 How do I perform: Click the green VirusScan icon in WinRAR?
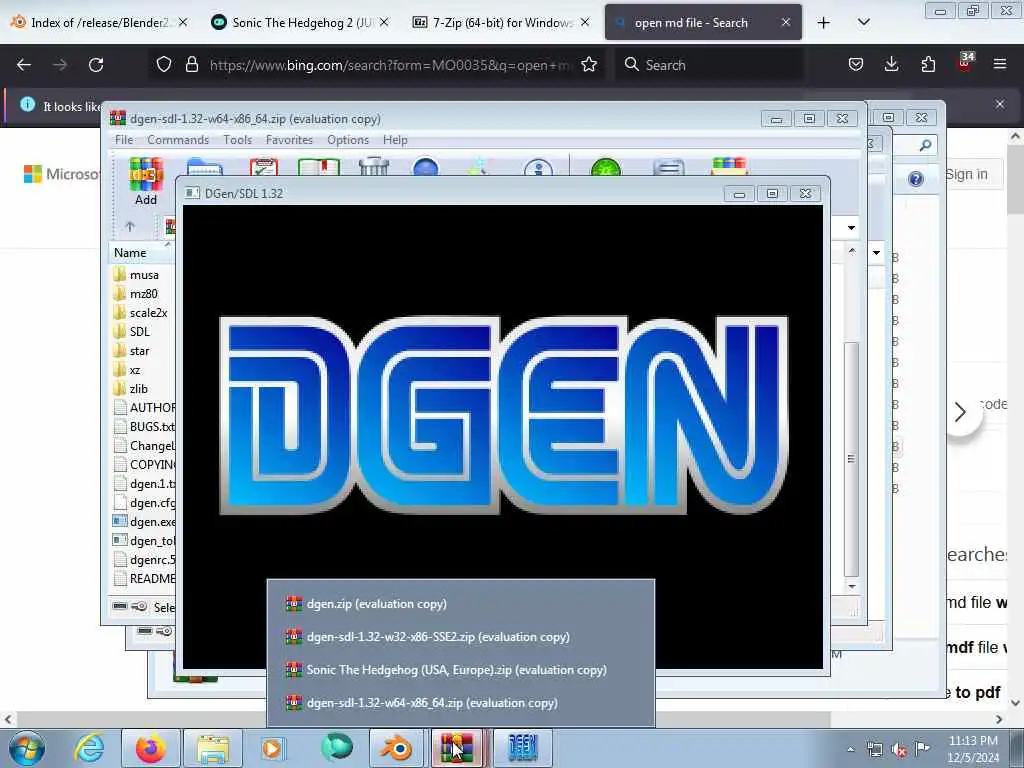point(605,167)
